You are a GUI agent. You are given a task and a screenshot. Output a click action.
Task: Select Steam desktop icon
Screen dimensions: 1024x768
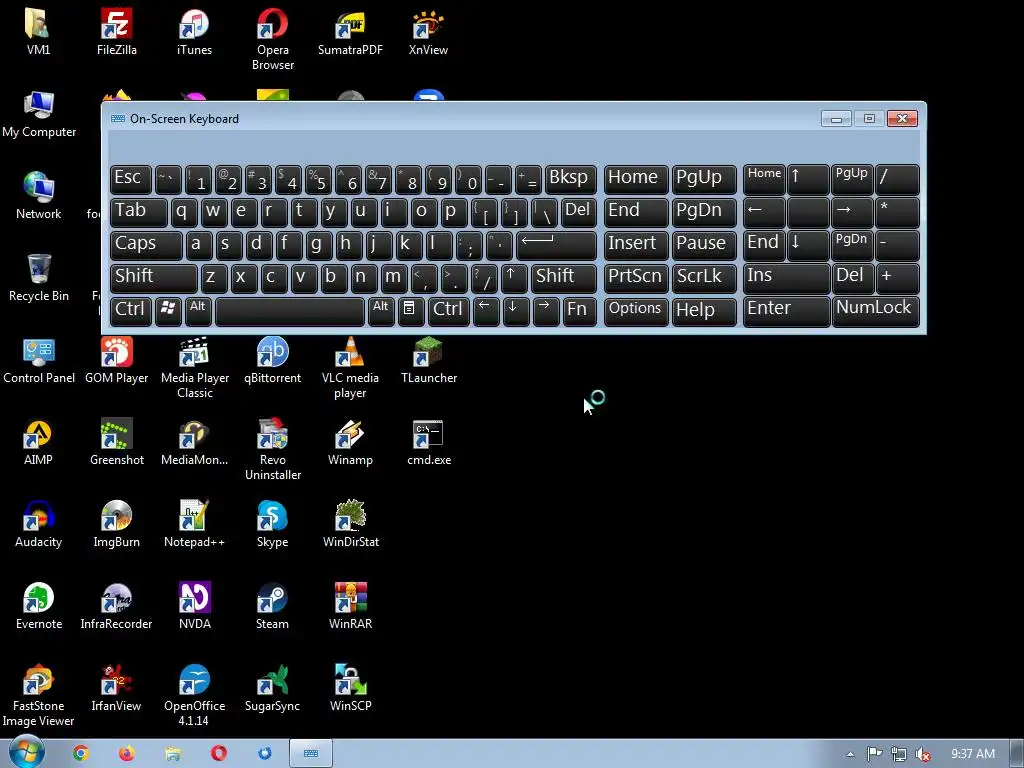point(272,606)
